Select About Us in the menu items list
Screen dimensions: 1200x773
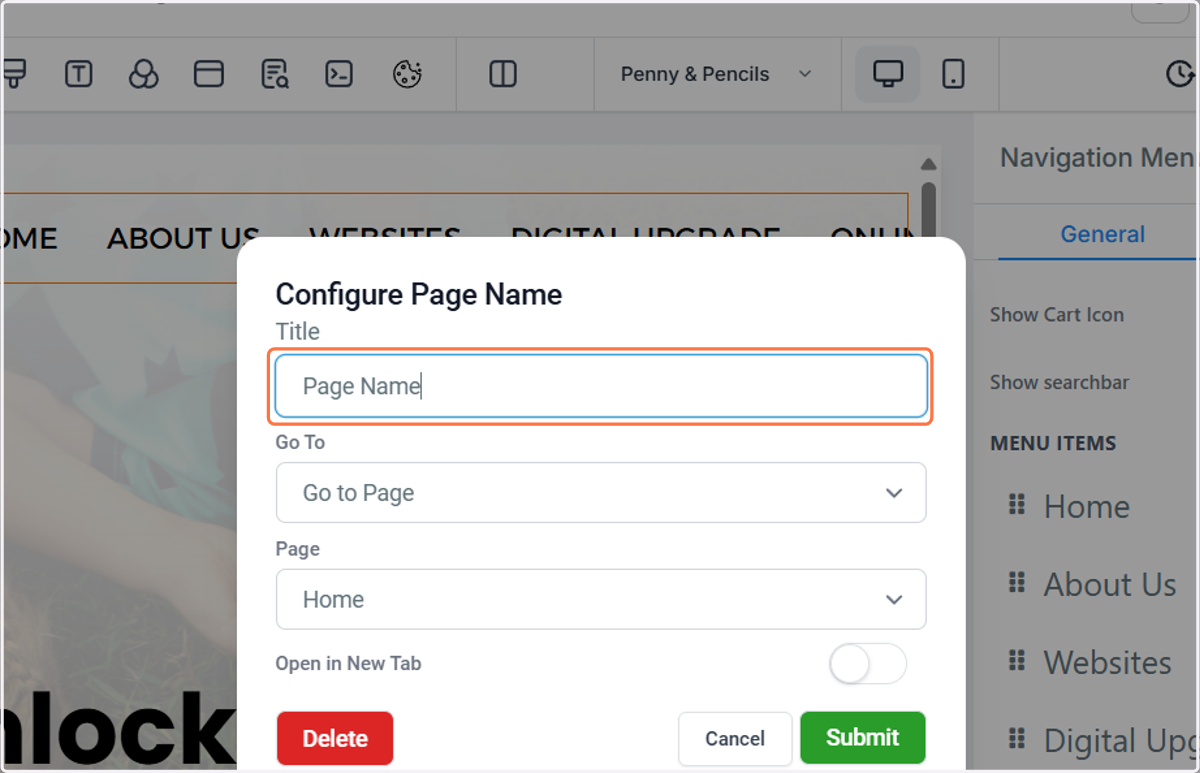point(1110,584)
